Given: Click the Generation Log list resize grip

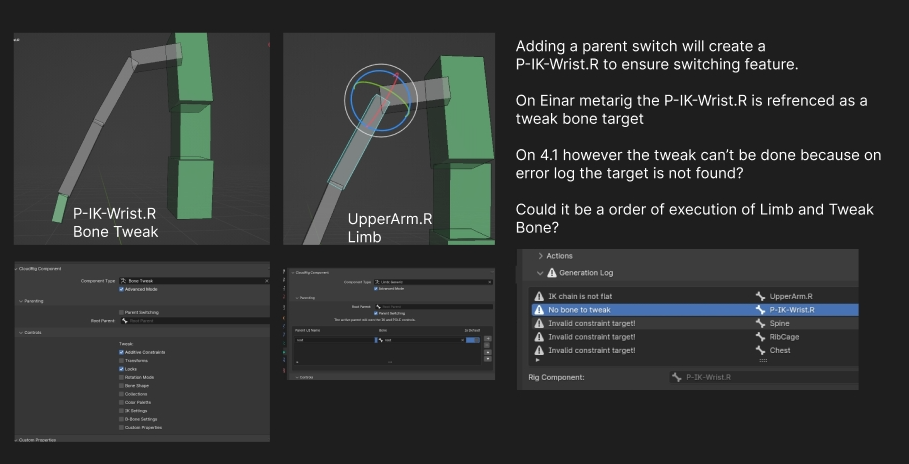Looking at the screenshot, I should pos(763,360).
